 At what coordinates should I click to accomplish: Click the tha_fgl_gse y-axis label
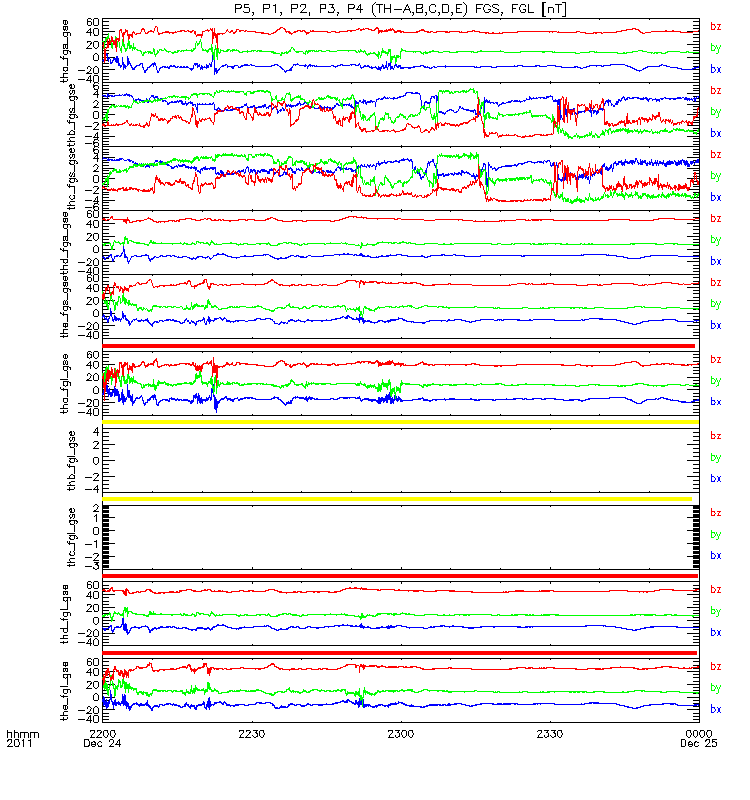pyautogui.click(x=65, y=384)
